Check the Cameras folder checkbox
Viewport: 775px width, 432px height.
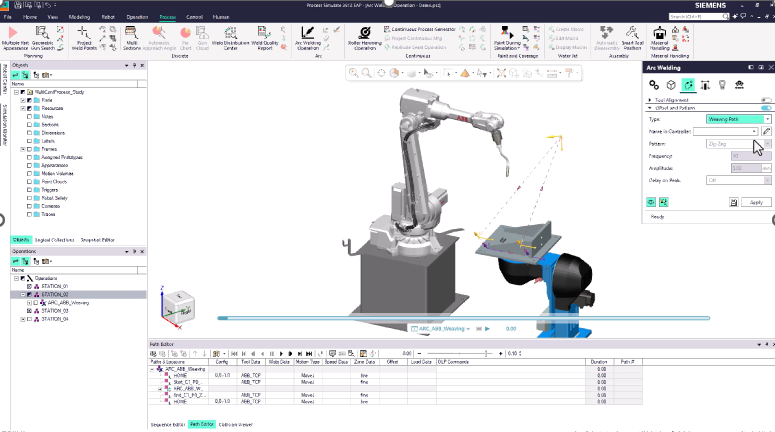(x=29, y=206)
